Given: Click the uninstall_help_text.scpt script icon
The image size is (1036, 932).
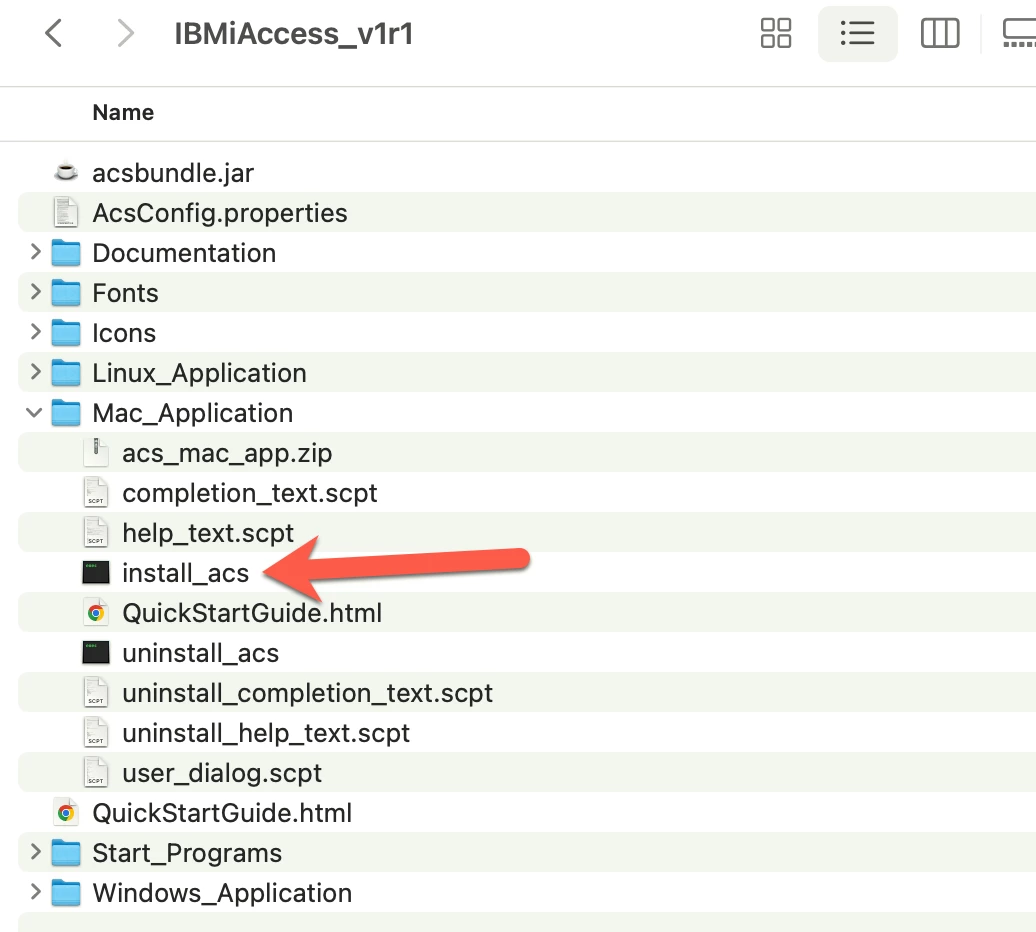Looking at the screenshot, I should tap(96, 733).
